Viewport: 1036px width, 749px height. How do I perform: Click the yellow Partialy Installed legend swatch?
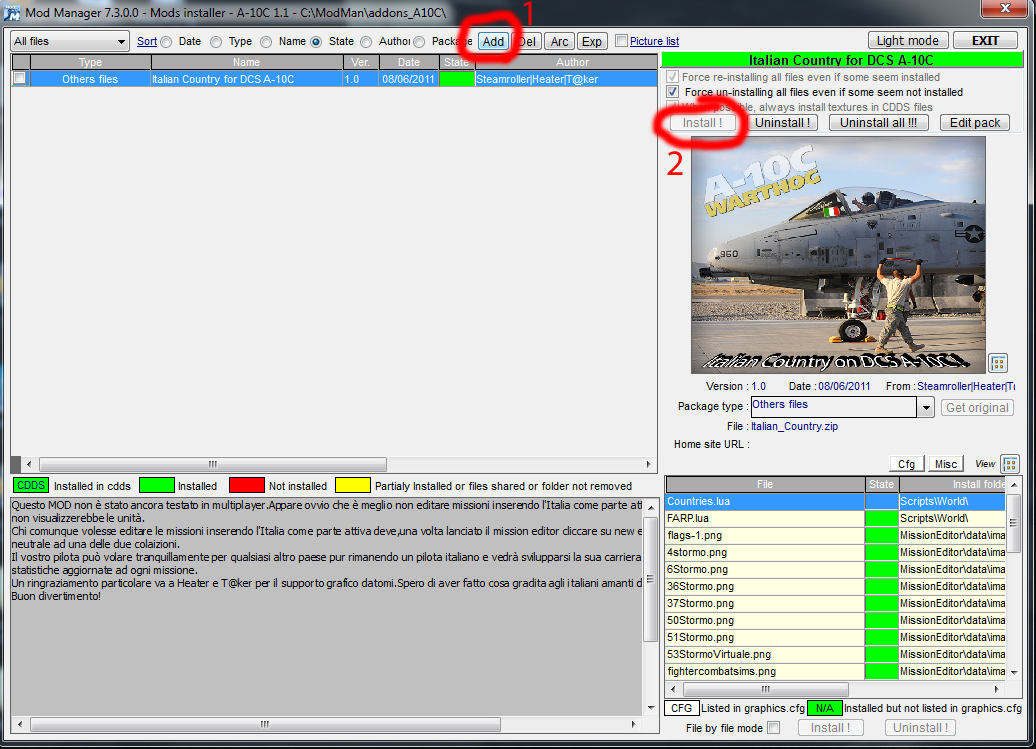[x=352, y=485]
